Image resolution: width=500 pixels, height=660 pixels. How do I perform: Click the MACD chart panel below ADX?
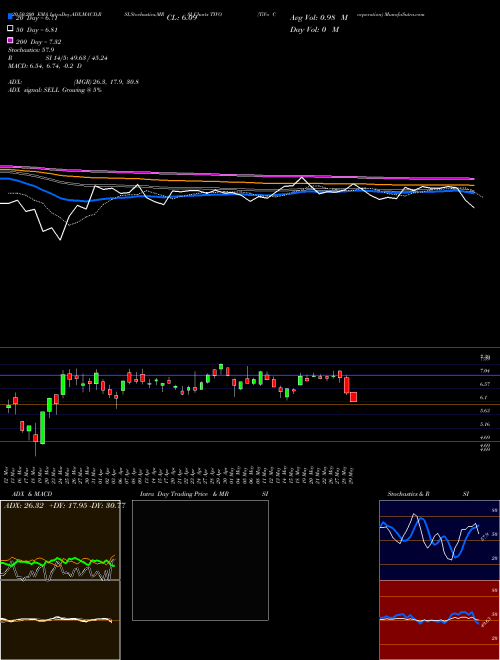(60, 620)
